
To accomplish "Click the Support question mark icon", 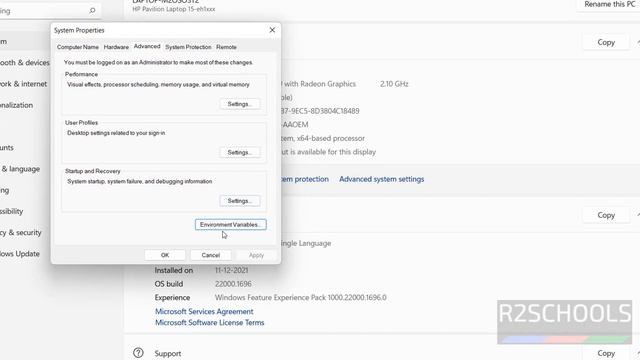I will (138, 353).
